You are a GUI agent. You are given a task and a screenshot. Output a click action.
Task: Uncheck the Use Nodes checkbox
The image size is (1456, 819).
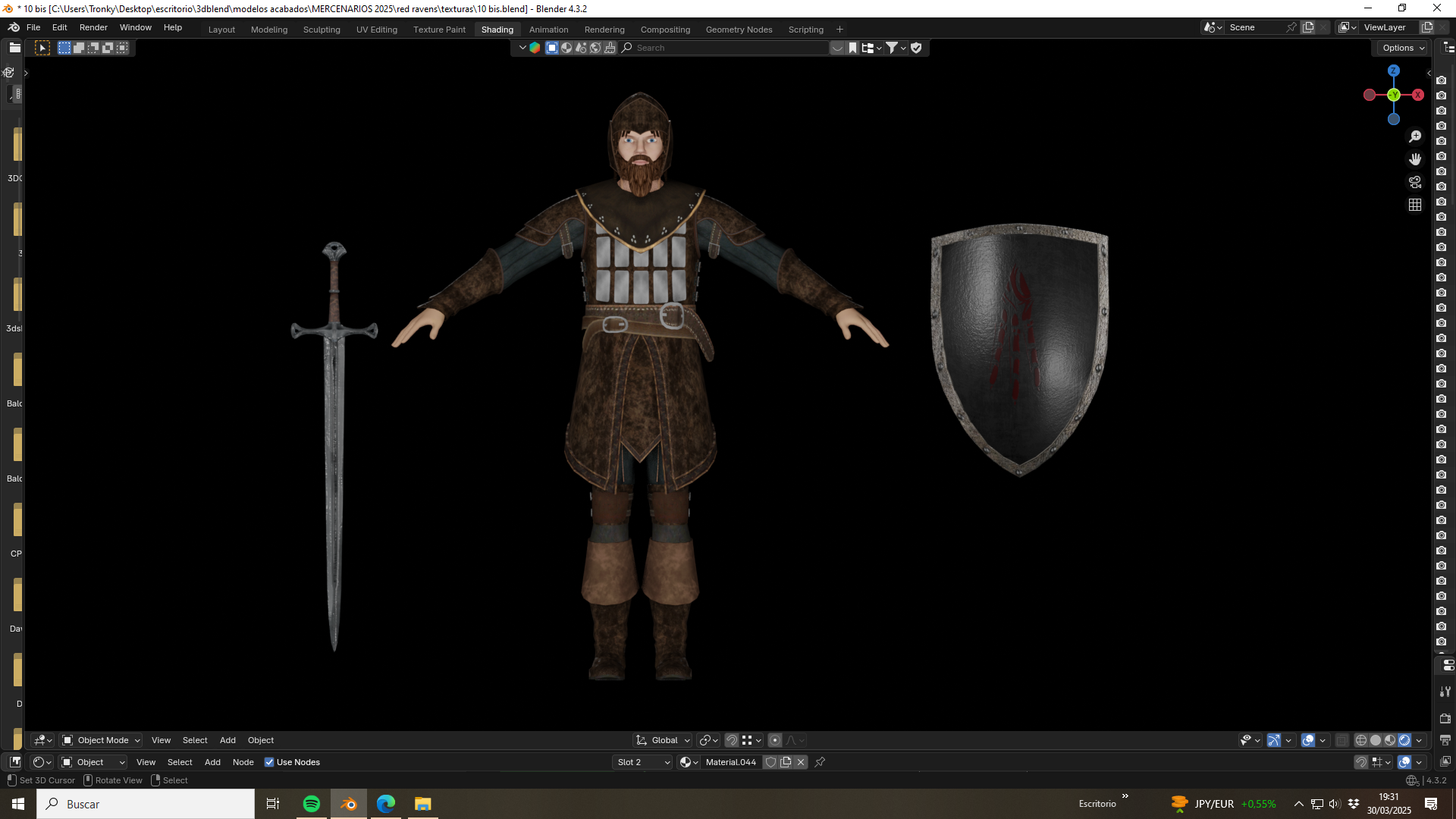click(x=269, y=762)
